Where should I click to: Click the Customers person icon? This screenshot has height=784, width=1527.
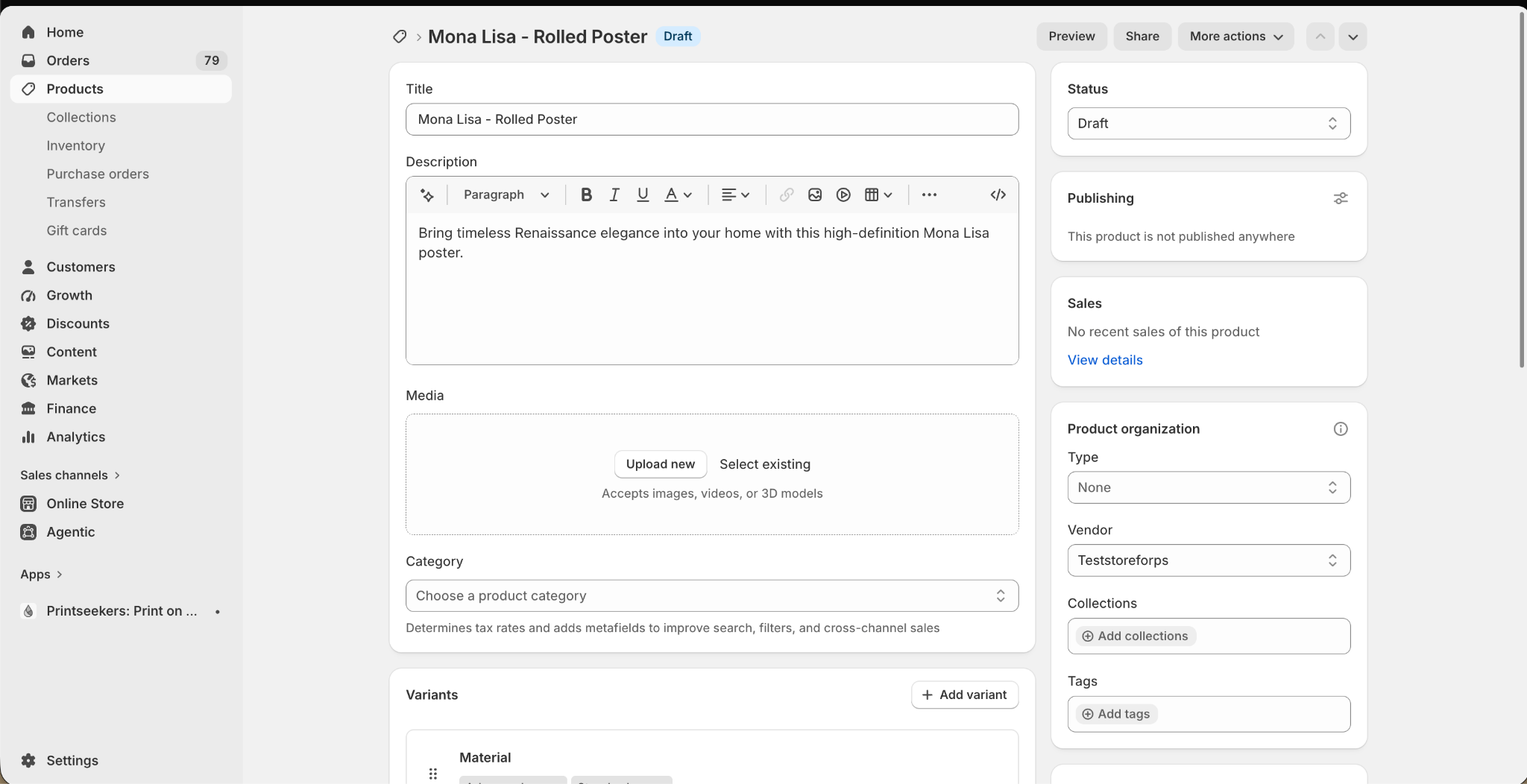pyautogui.click(x=28, y=267)
